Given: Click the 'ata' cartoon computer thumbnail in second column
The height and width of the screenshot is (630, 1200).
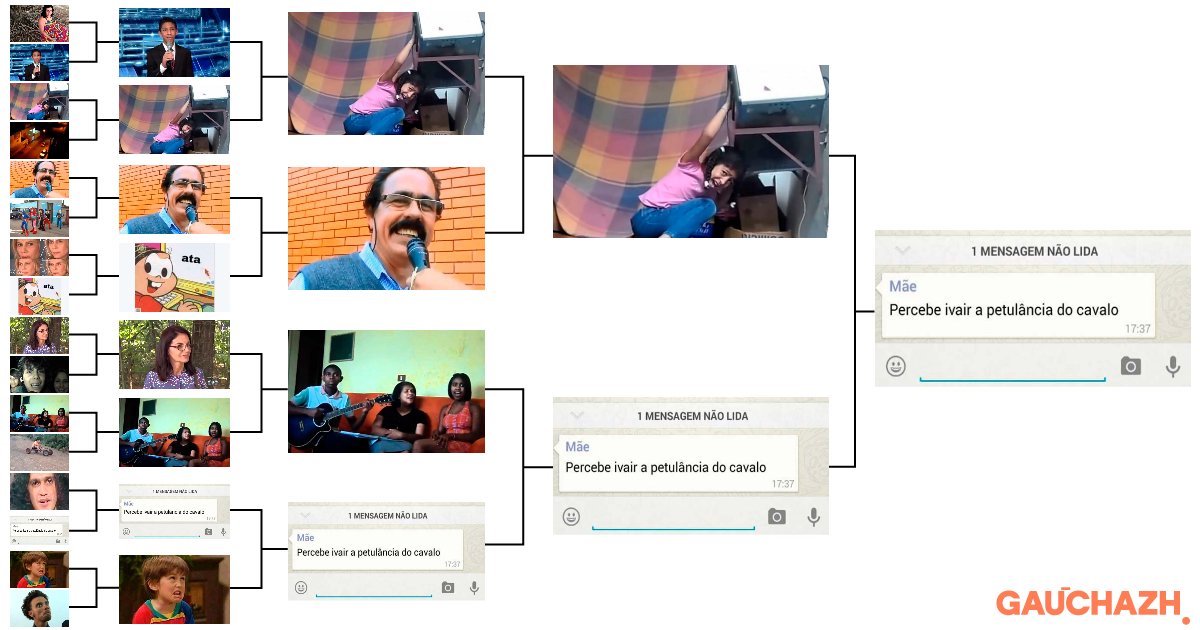Looking at the screenshot, I should pos(174,277).
